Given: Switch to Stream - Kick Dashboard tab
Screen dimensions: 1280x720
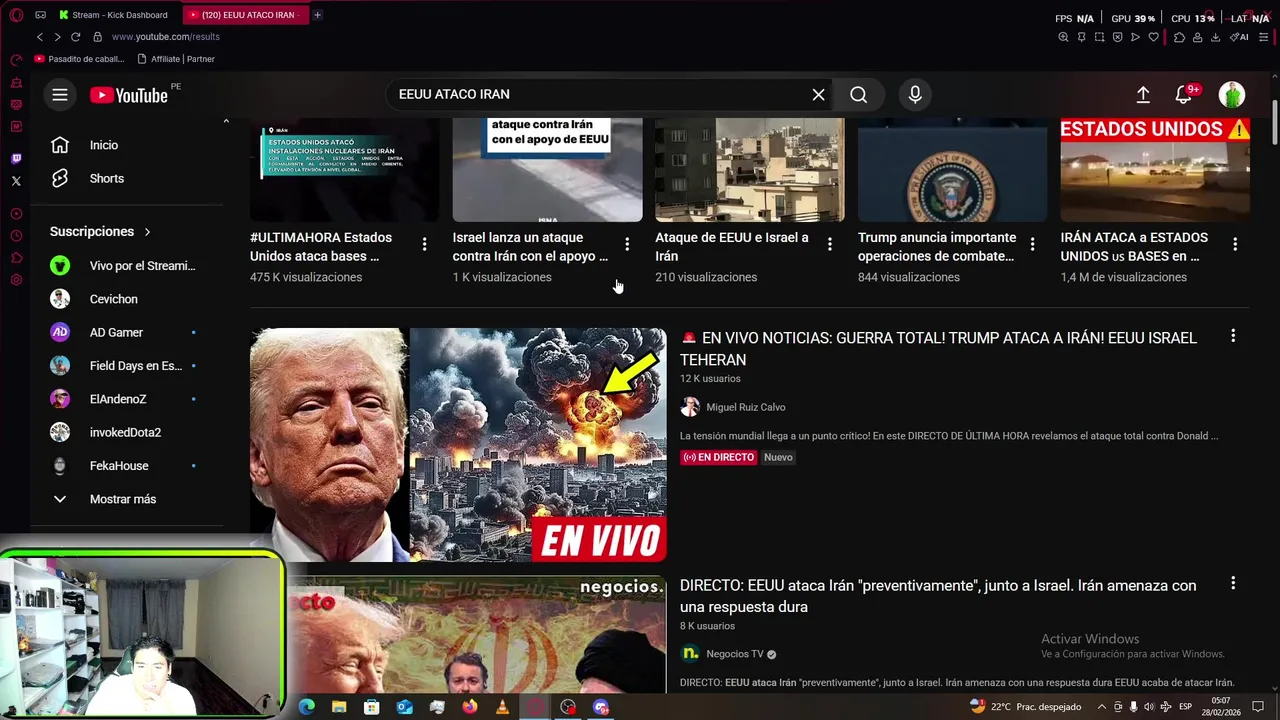Looking at the screenshot, I should click(x=113, y=15).
